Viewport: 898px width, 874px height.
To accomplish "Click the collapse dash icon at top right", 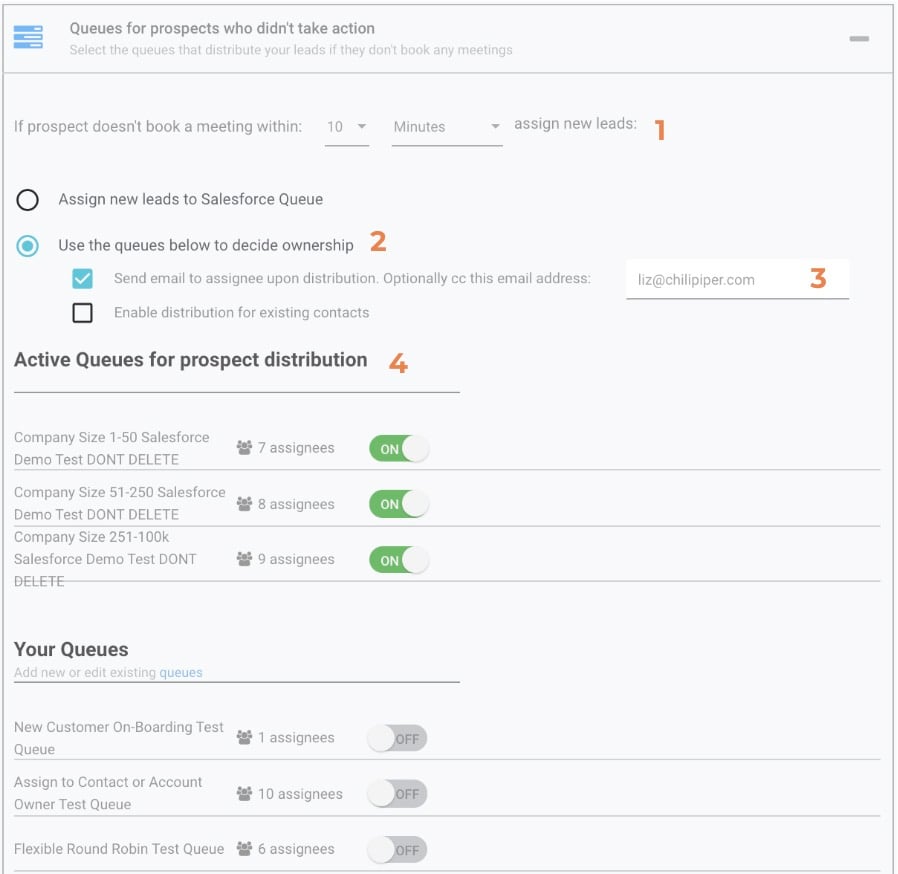I will click(x=858, y=40).
